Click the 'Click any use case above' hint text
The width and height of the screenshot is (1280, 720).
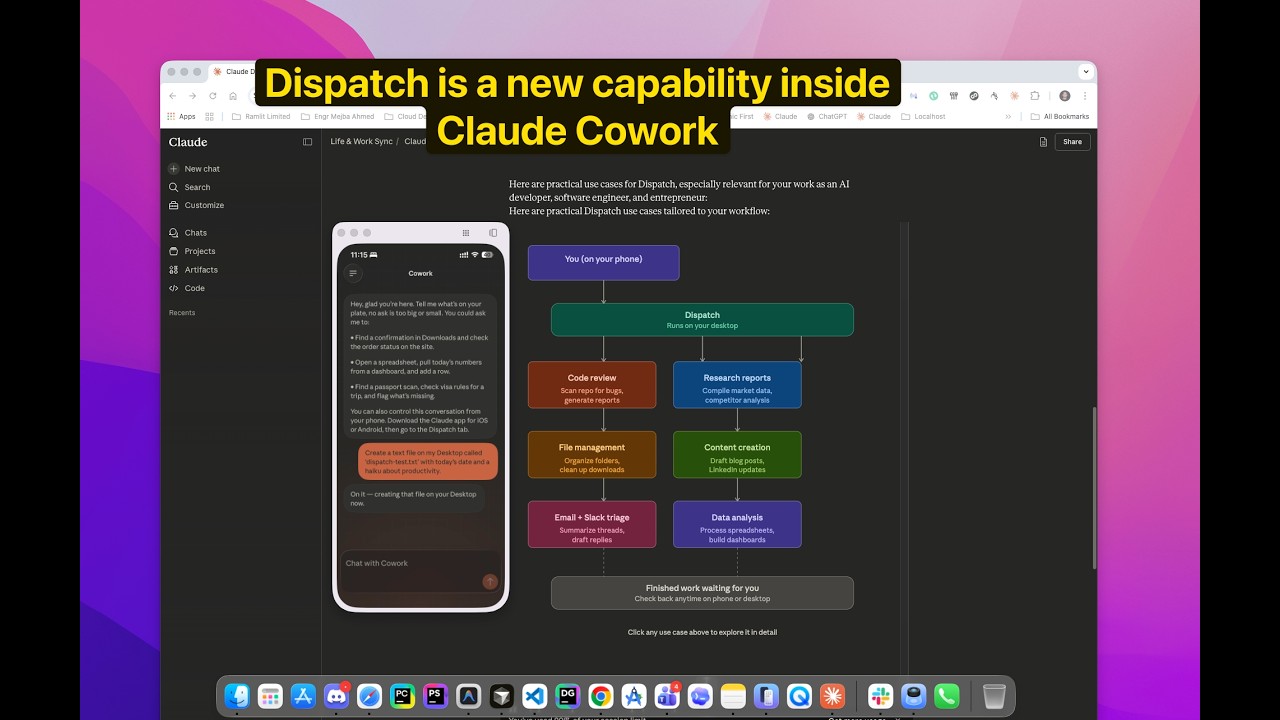[x=702, y=632]
